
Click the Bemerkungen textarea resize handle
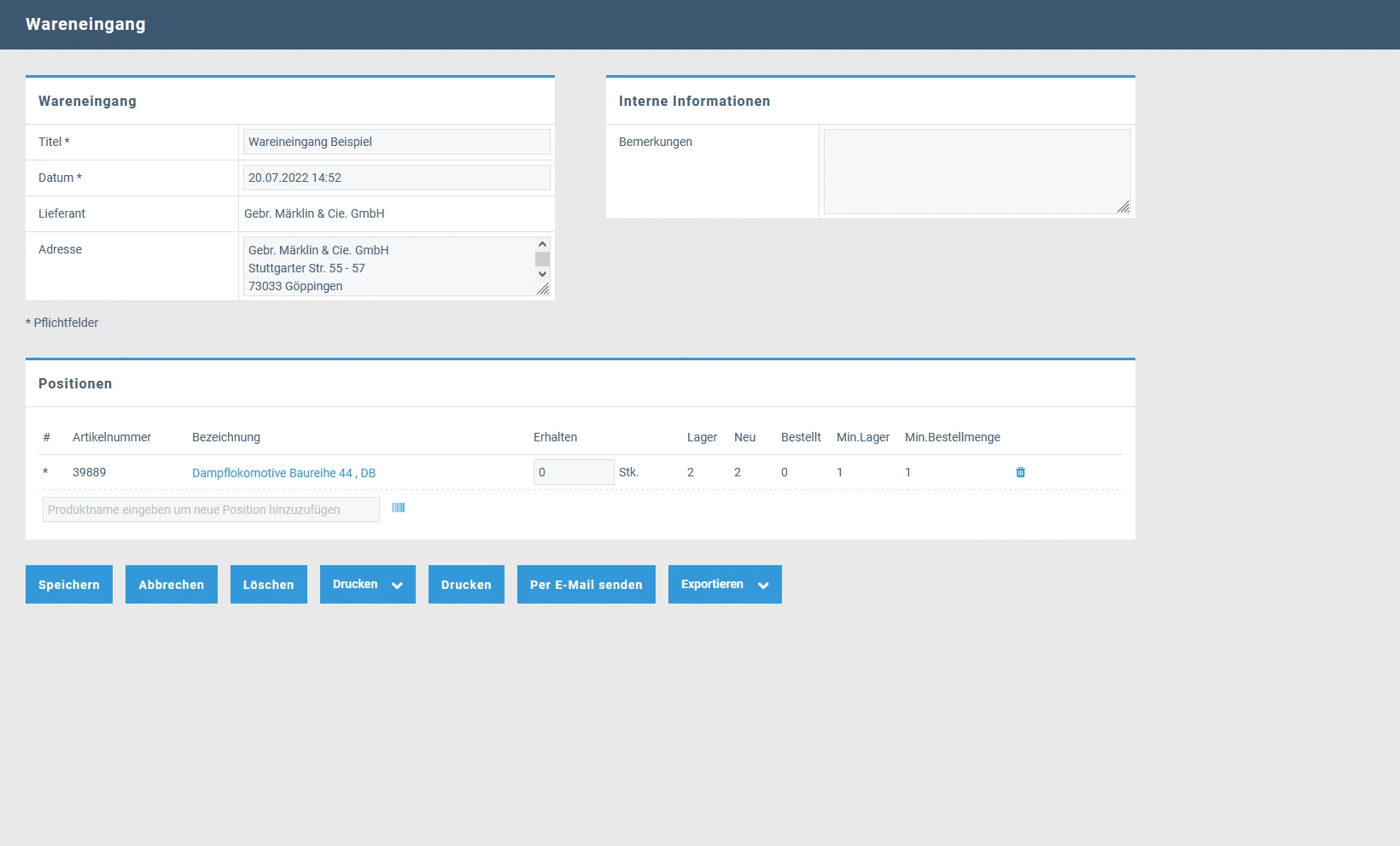click(1123, 207)
